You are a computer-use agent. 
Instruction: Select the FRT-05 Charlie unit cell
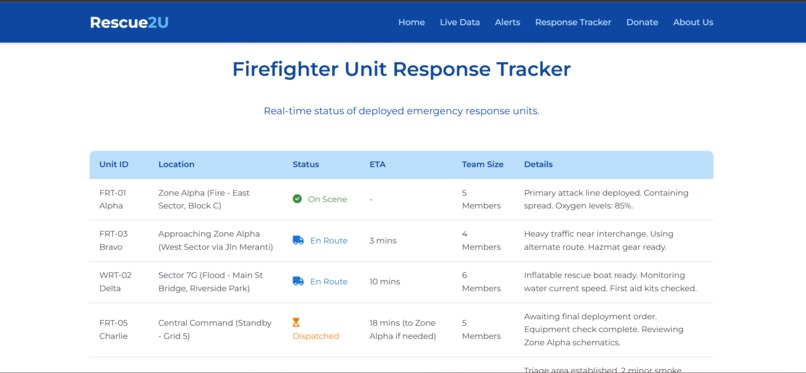point(113,329)
